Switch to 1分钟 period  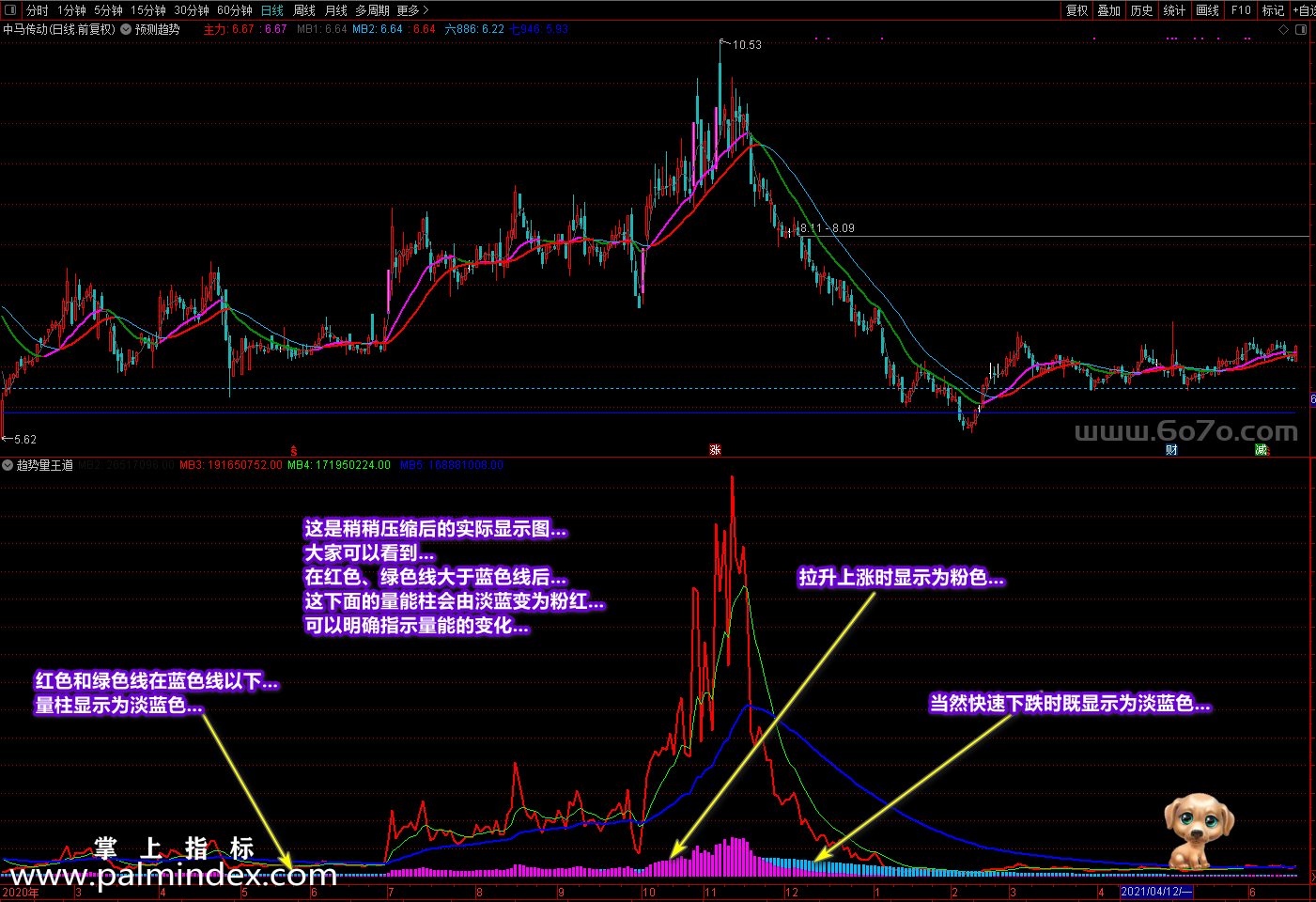tap(71, 10)
